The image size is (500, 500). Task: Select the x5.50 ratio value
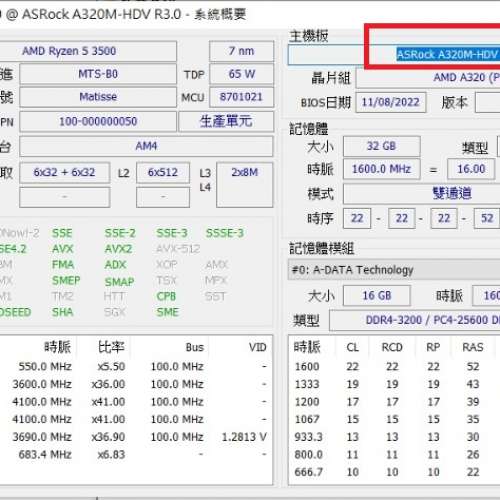click(111, 367)
